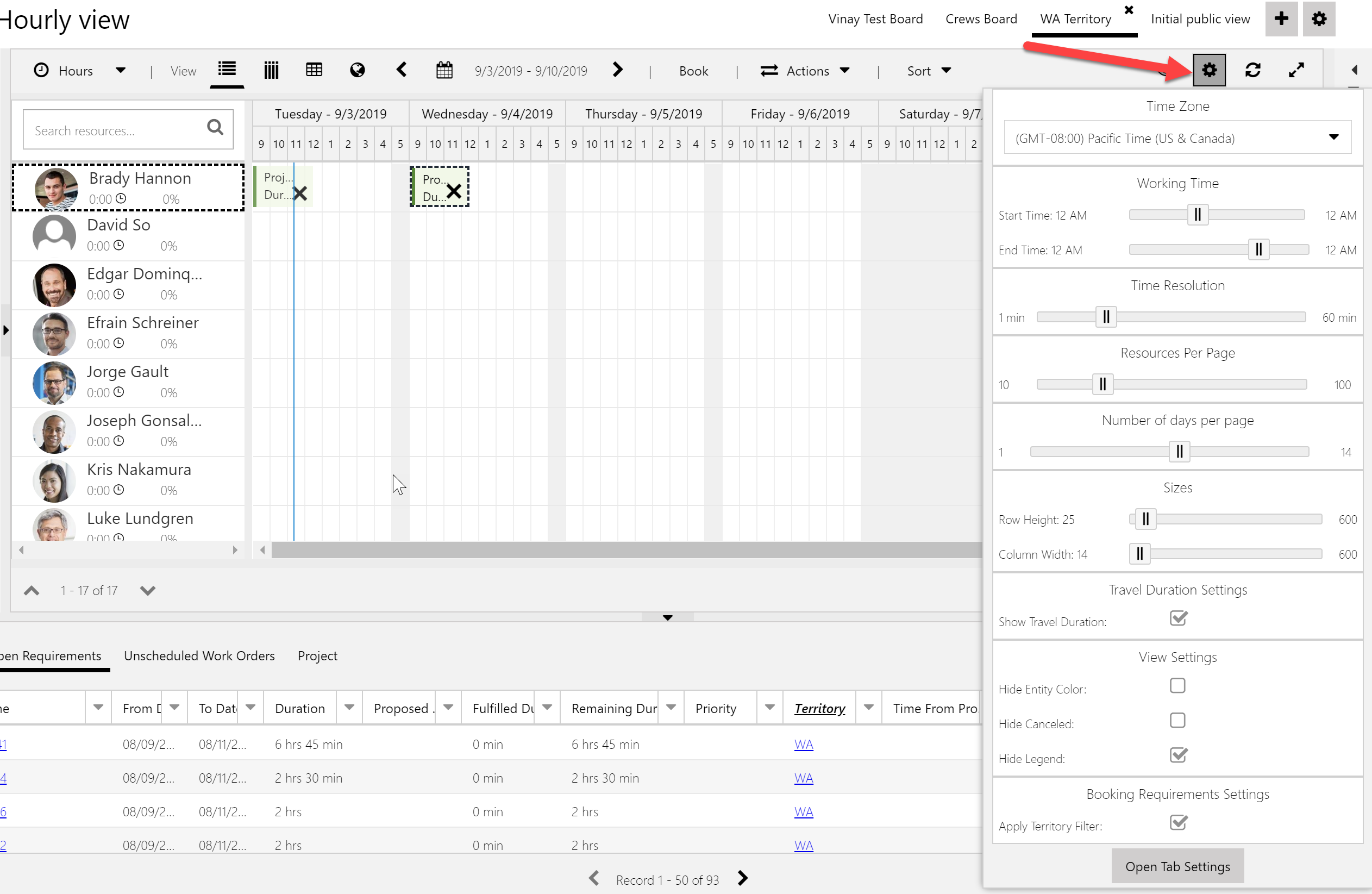Toggle Apply Territory Filter checkbox

(x=1177, y=822)
